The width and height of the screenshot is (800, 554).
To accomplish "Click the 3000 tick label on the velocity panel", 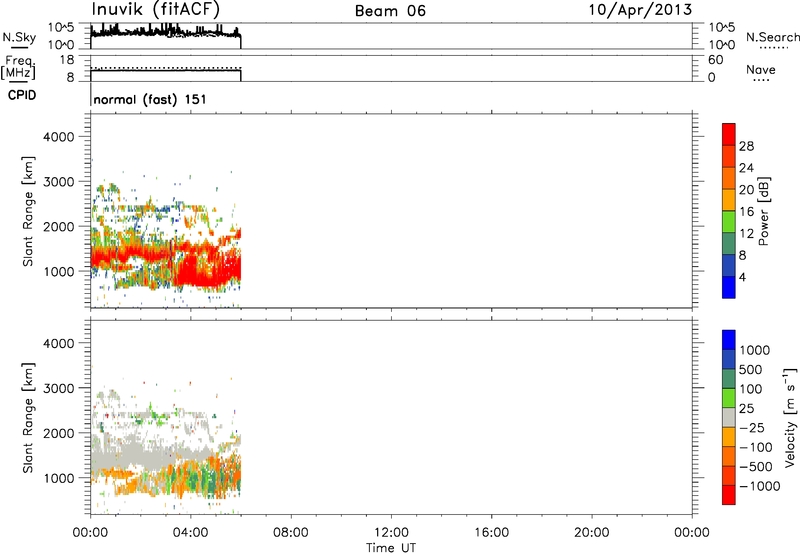I will click(x=59, y=388).
